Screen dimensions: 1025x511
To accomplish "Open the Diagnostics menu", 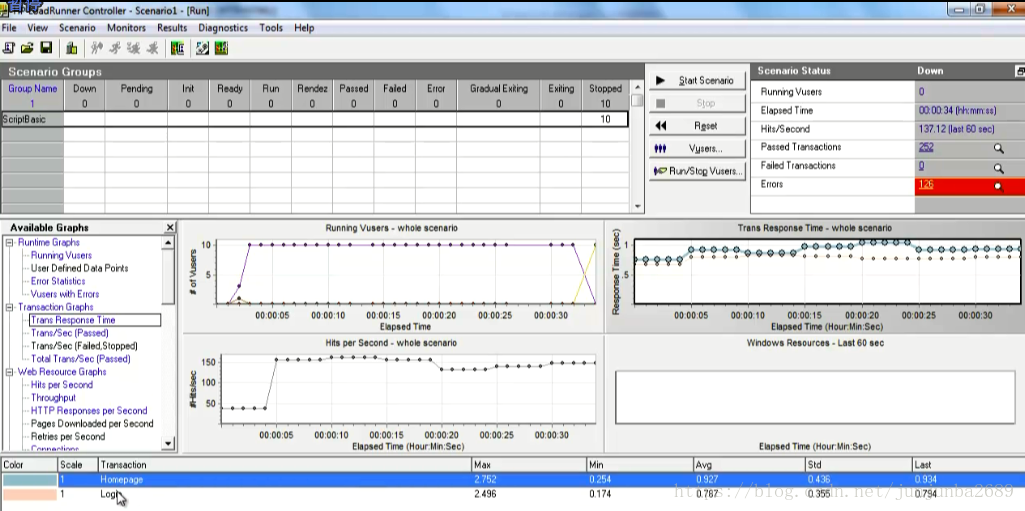I will point(223,28).
